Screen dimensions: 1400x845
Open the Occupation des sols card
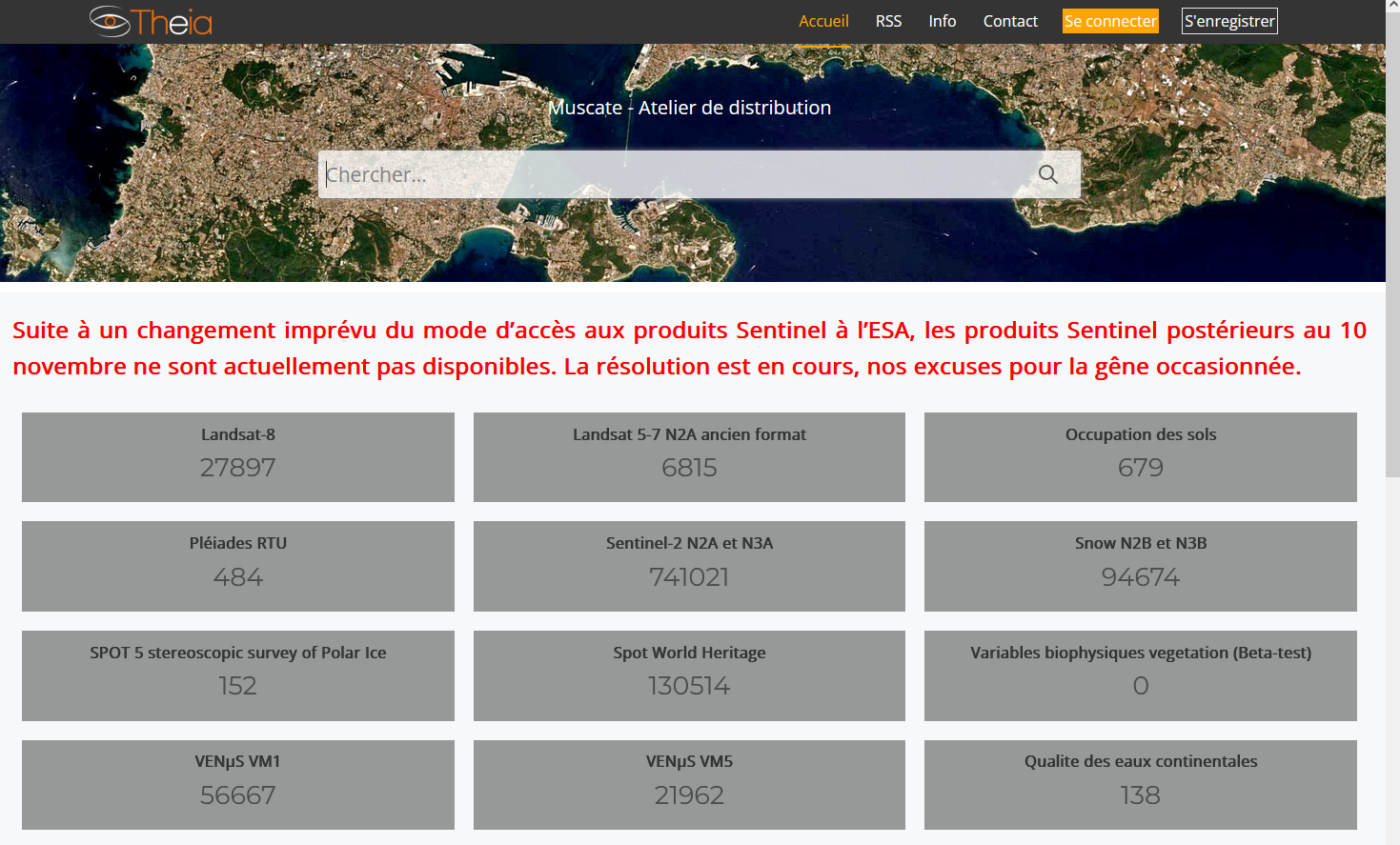point(1141,457)
